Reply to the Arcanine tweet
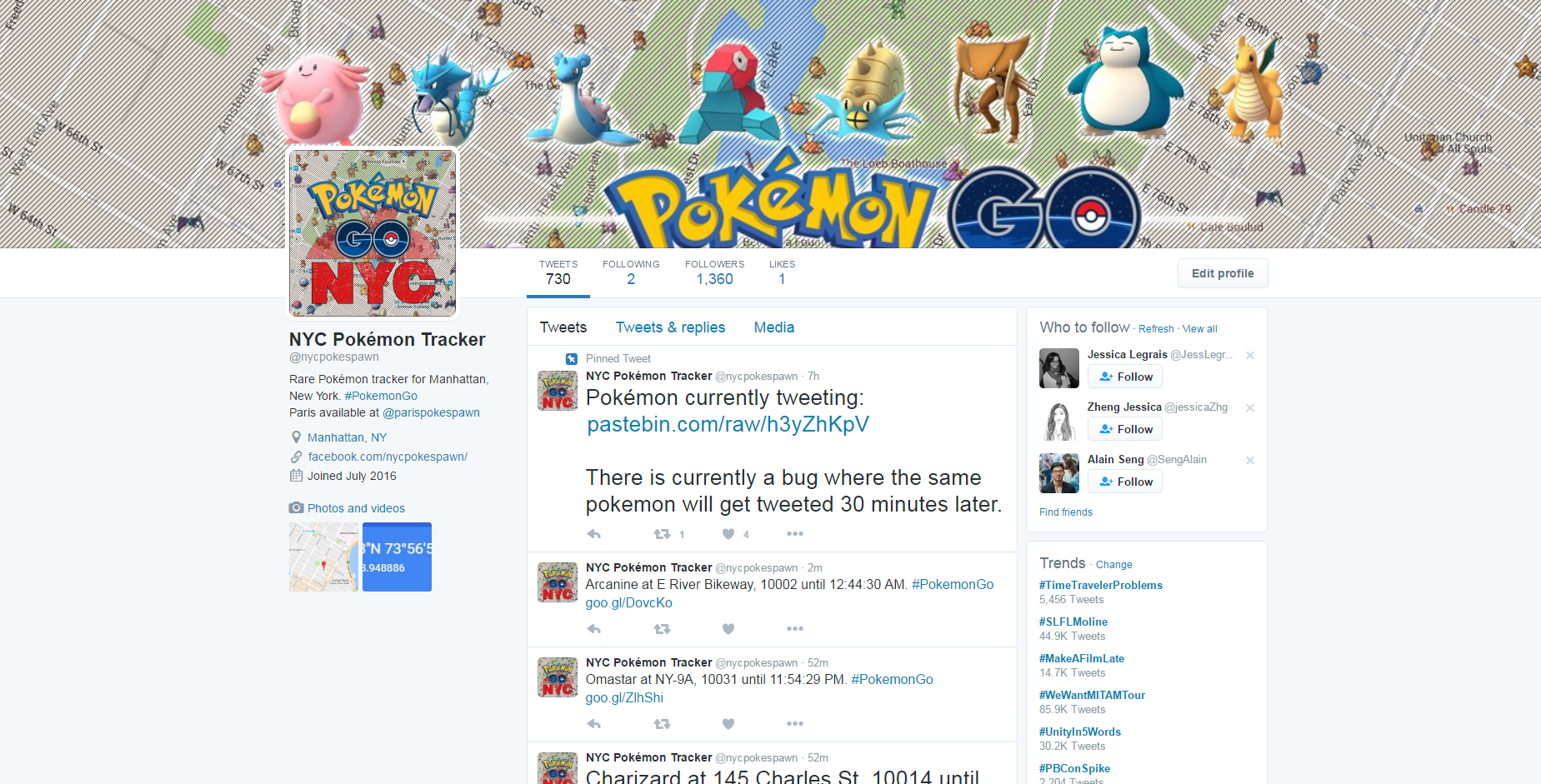The height and width of the screenshot is (784, 1541). pyautogui.click(x=594, y=629)
